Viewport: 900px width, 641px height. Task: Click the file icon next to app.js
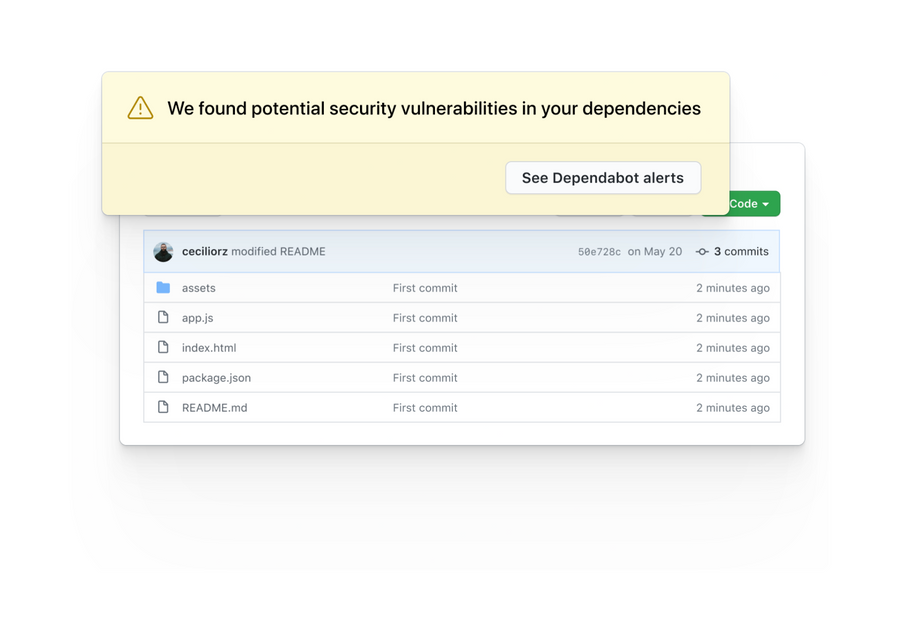(164, 318)
